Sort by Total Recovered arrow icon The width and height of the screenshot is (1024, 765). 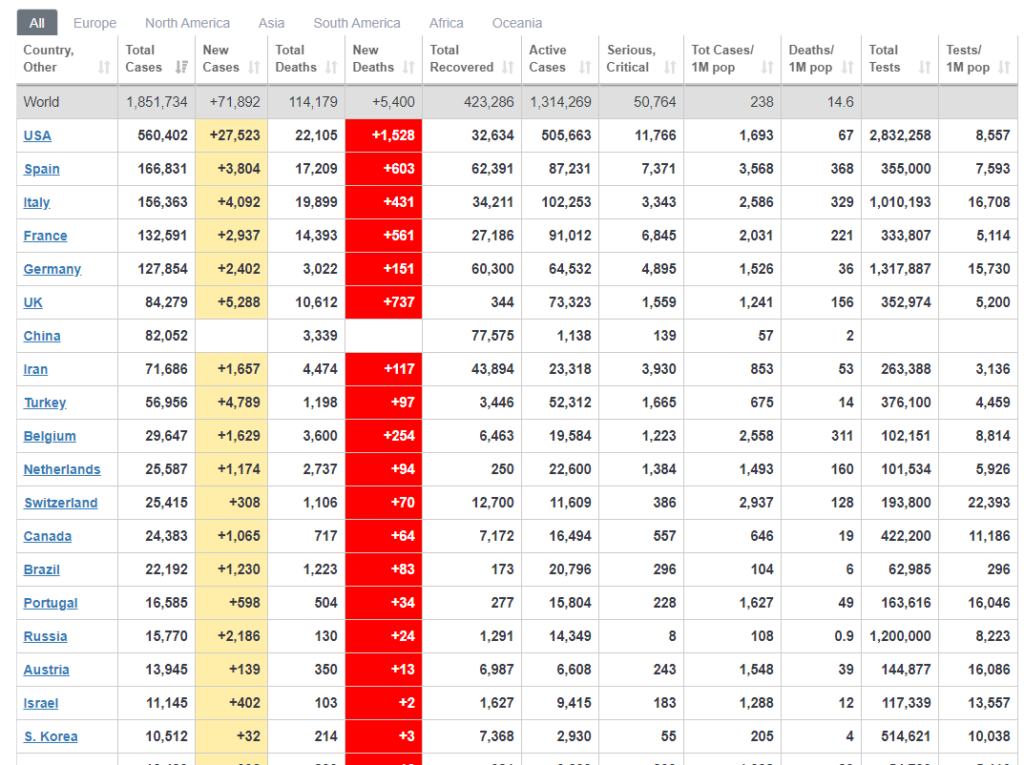508,67
